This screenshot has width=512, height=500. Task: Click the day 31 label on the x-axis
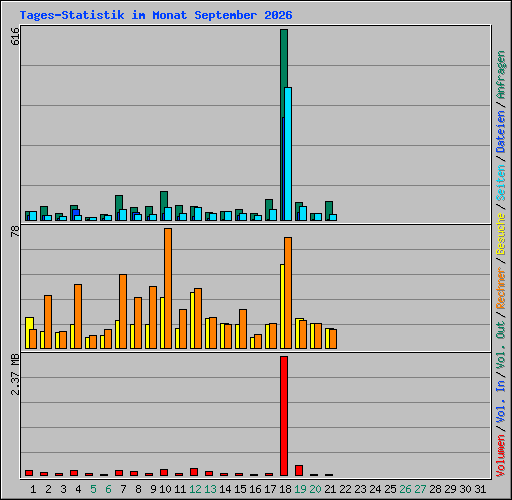480,489
